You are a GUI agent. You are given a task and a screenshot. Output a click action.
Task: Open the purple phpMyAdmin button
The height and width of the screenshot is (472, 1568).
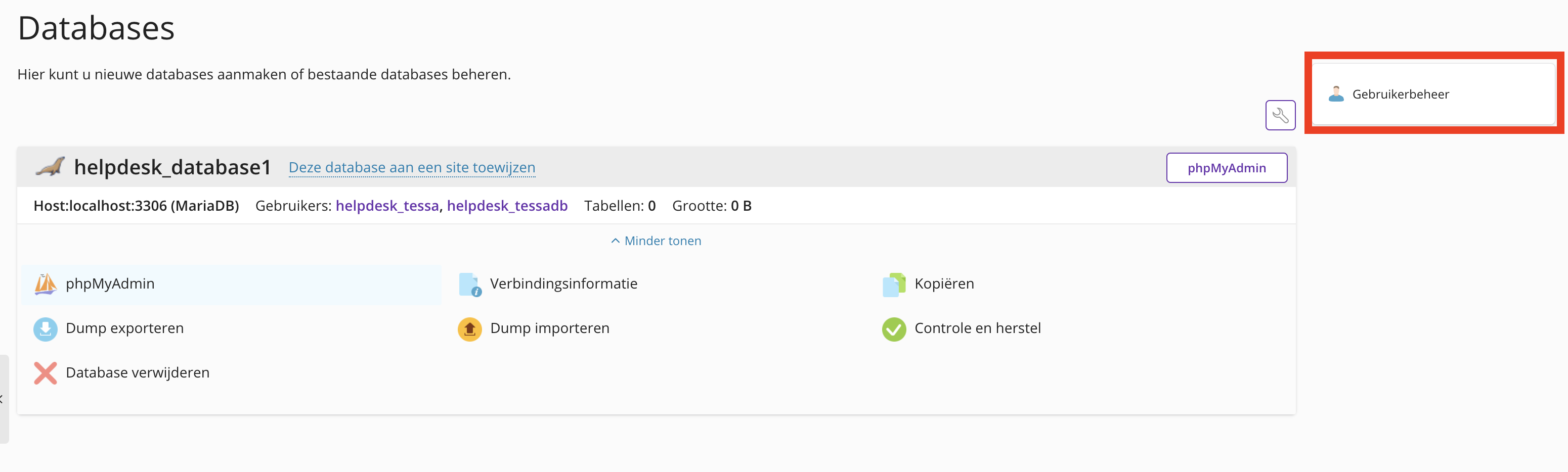(x=1226, y=168)
